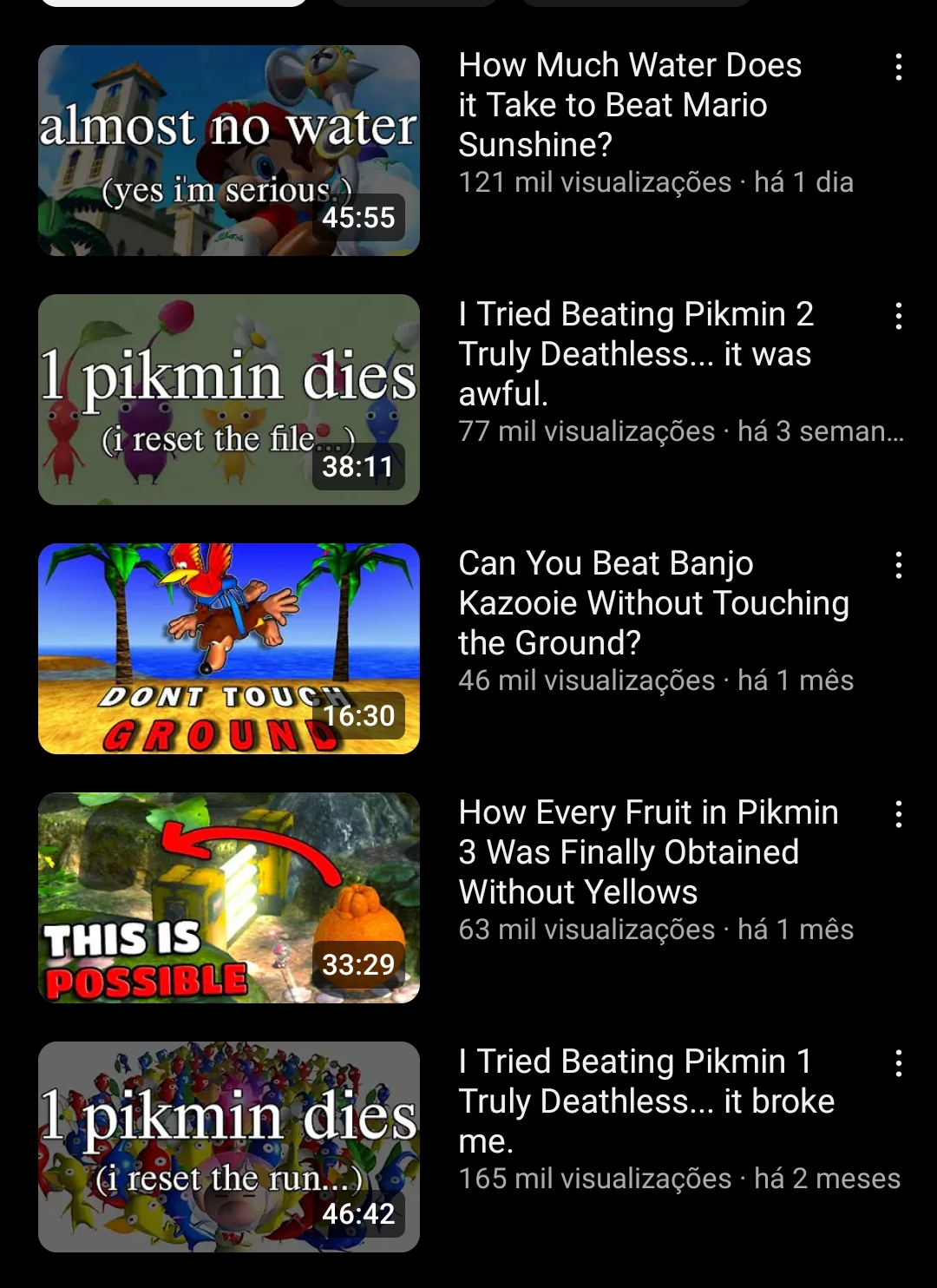Open title 'I Tried Beating Pikmin 1 Truly Deathless'
The width and height of the screenshot is (937, 1288).
click(x=646, y=1101)
